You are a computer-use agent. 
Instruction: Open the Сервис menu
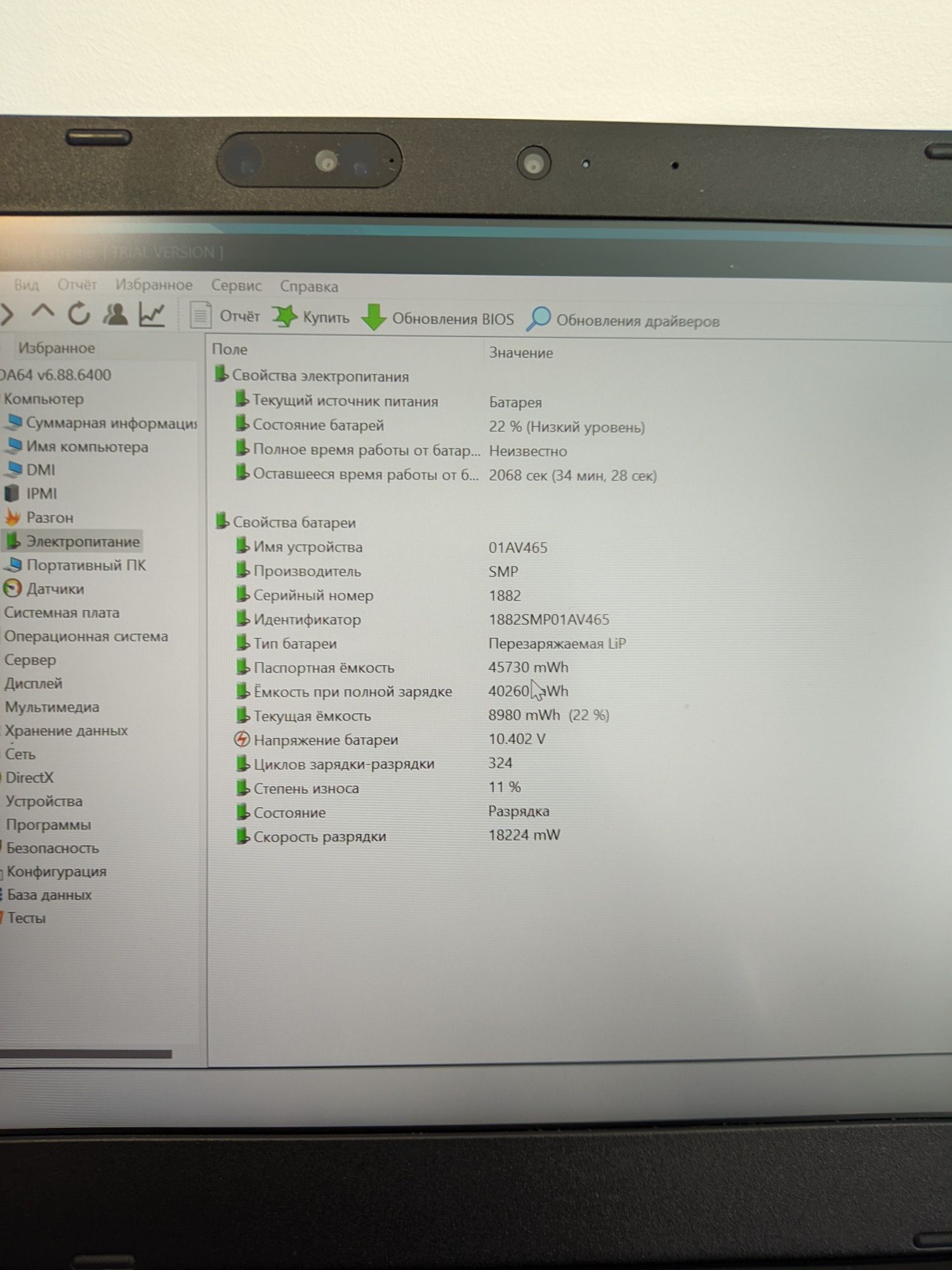point(236,286)
